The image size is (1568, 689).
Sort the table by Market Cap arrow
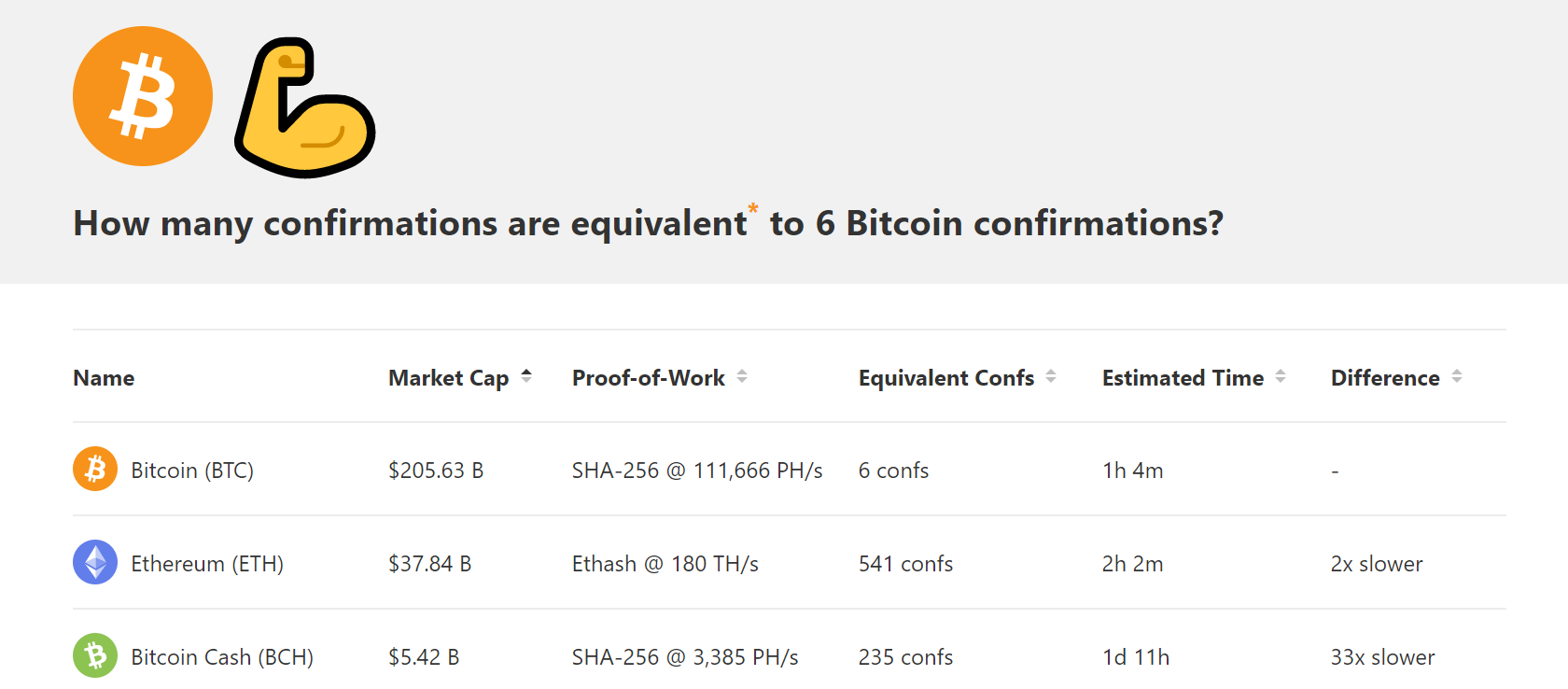point(526,376)
